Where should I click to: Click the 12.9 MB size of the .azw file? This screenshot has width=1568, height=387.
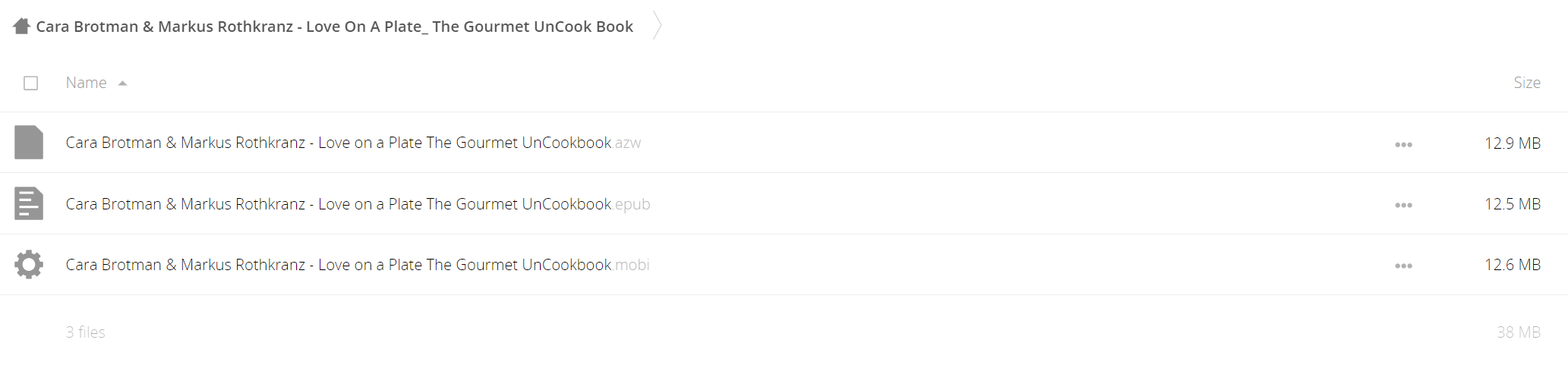coord(1513,143)
